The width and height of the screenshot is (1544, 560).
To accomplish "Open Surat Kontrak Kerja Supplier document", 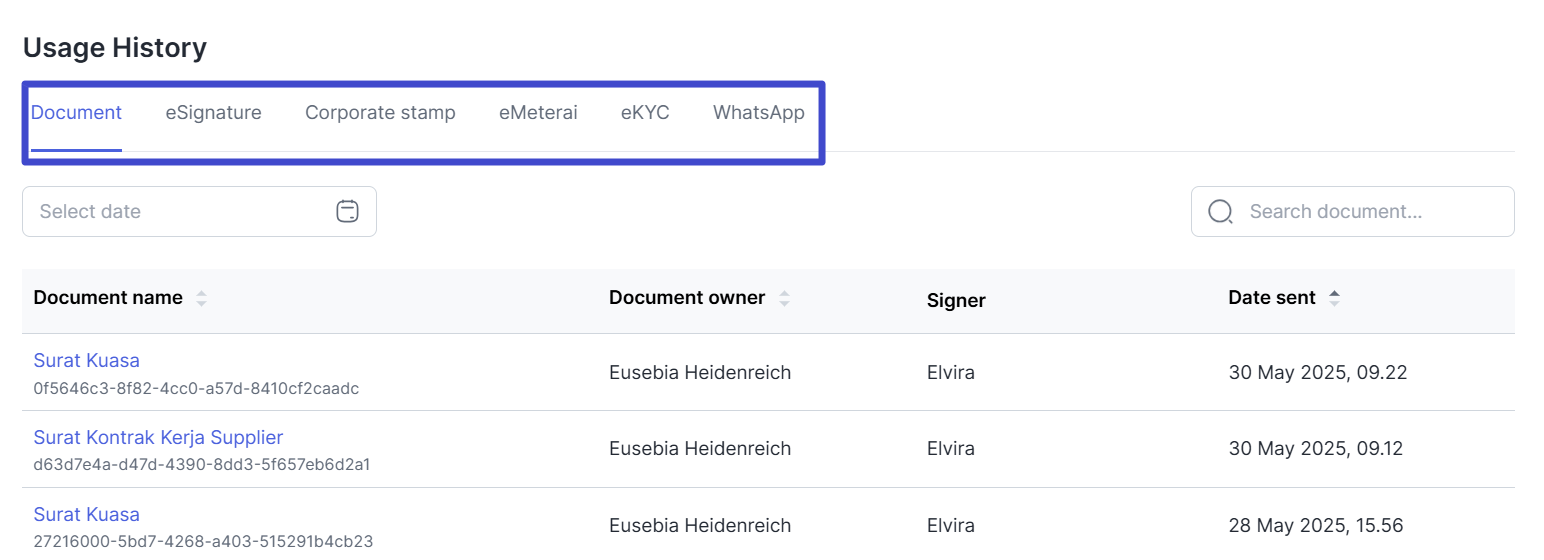I will (x=158, y=437).
